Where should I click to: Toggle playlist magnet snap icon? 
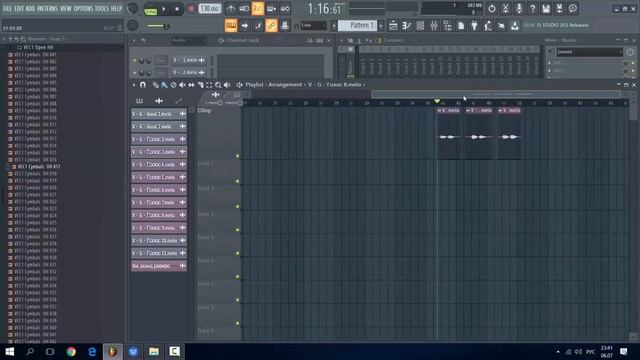coord(143,85)
